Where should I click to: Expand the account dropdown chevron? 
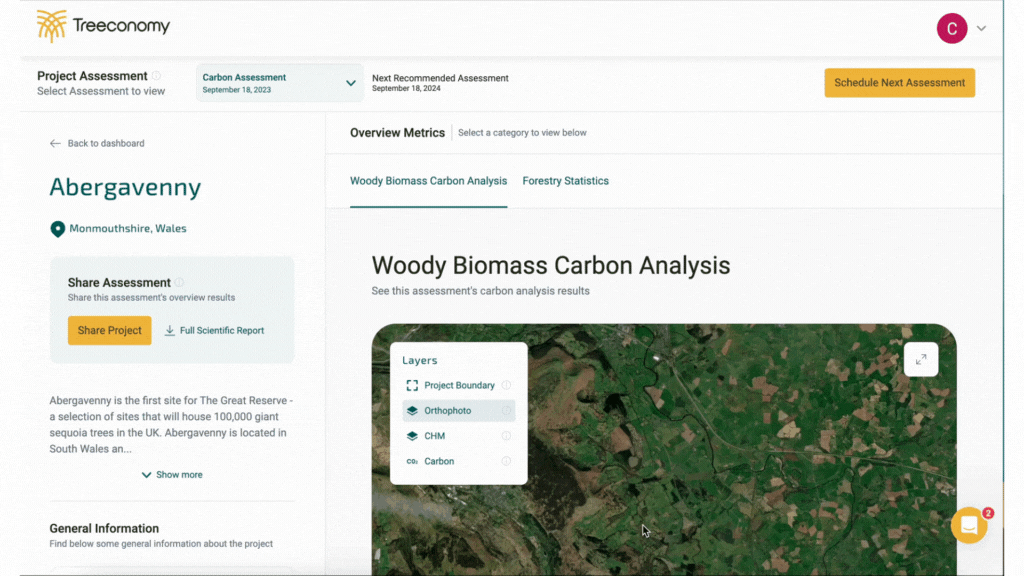click(x=981, y=28)
